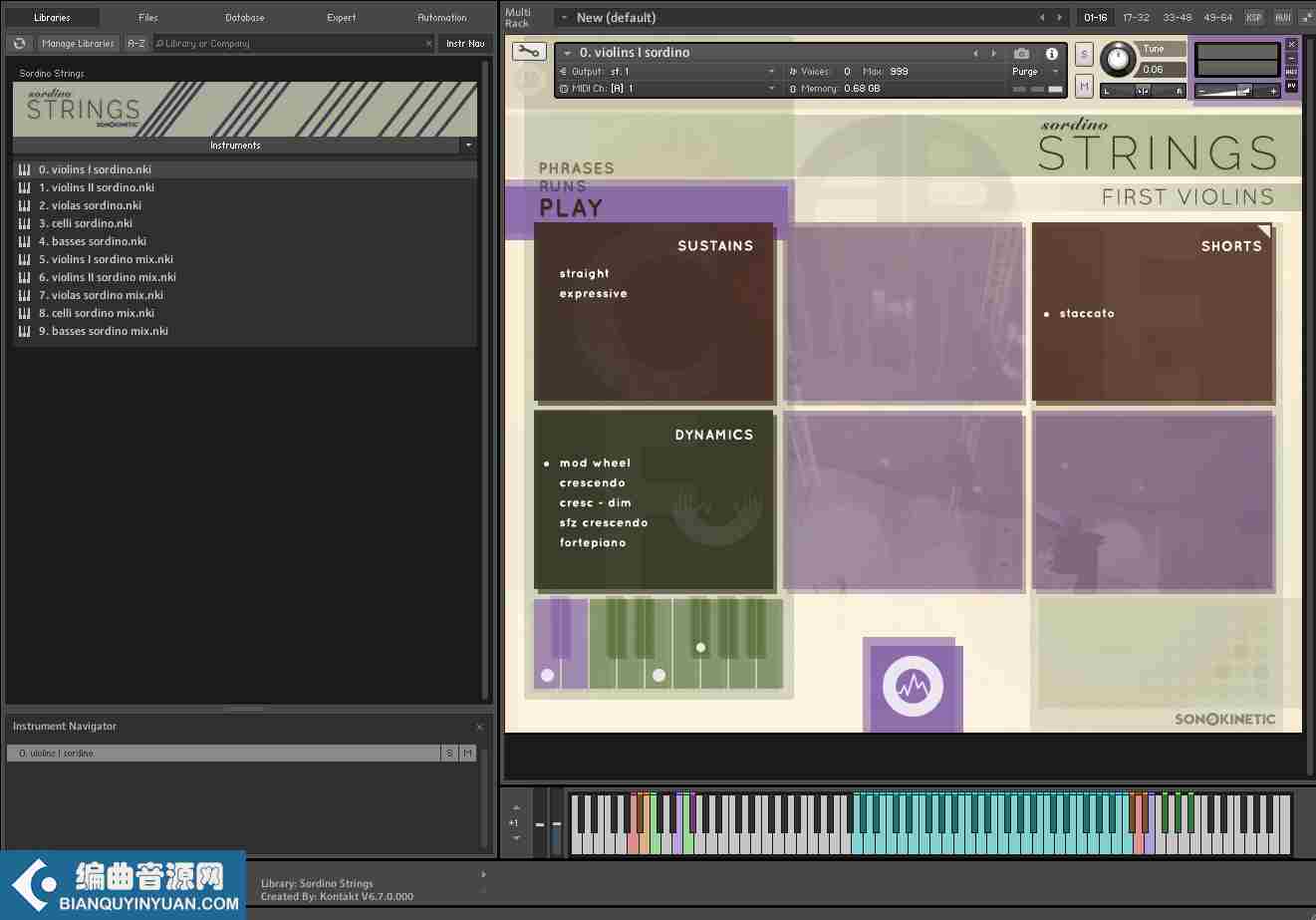Select straight sustains articulation
The width and height of the screenshot is (1316, 920).
point(584,274)
